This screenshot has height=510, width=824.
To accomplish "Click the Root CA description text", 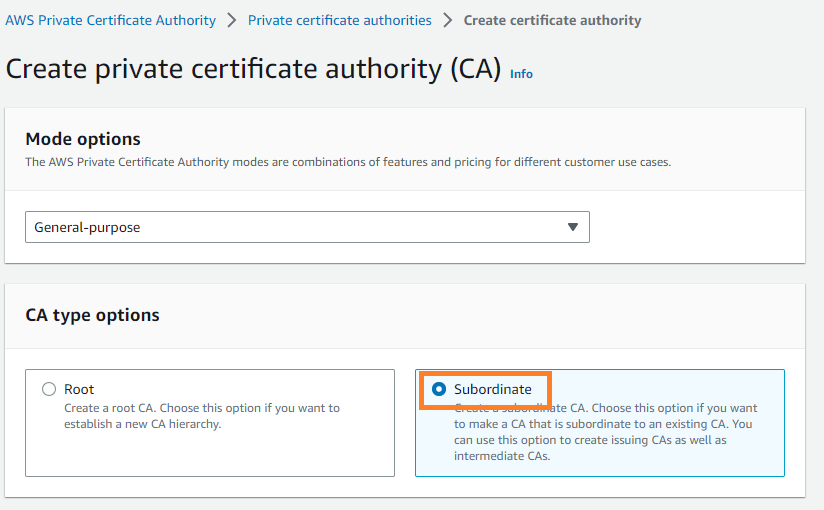I will (202, 416).
